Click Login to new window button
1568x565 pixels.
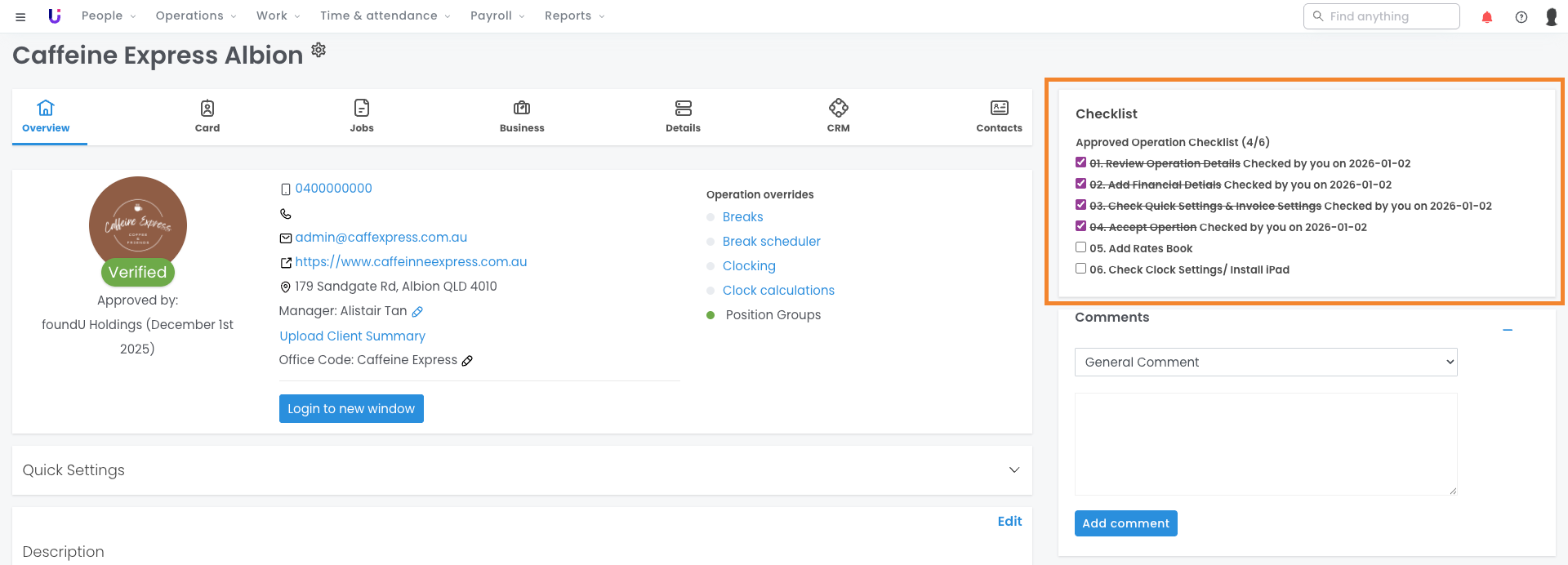[x=351, y=409]
